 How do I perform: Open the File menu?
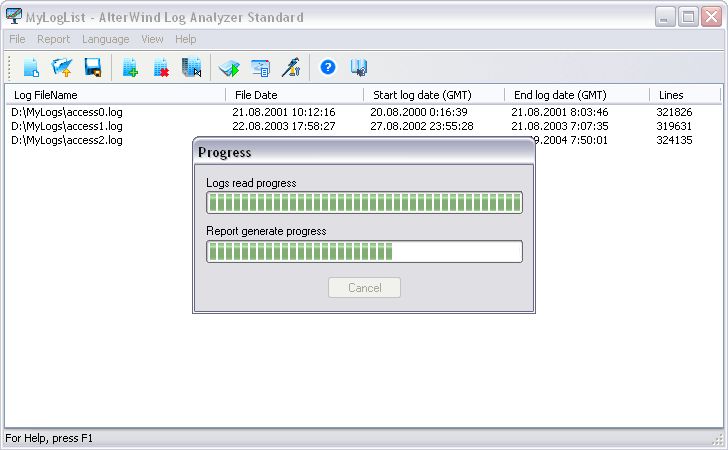click(17, 39)
